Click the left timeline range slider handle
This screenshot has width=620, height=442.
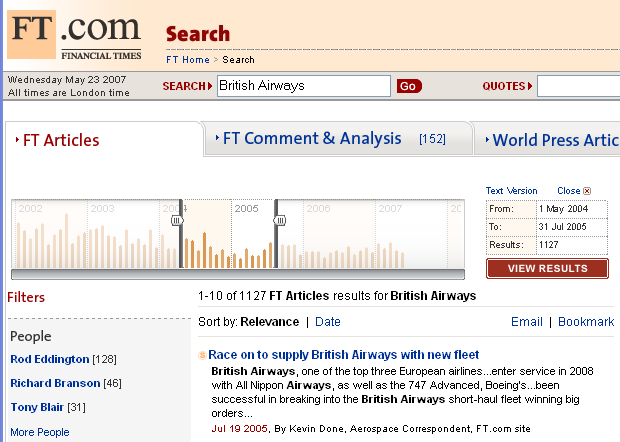[x=177, y=220]
